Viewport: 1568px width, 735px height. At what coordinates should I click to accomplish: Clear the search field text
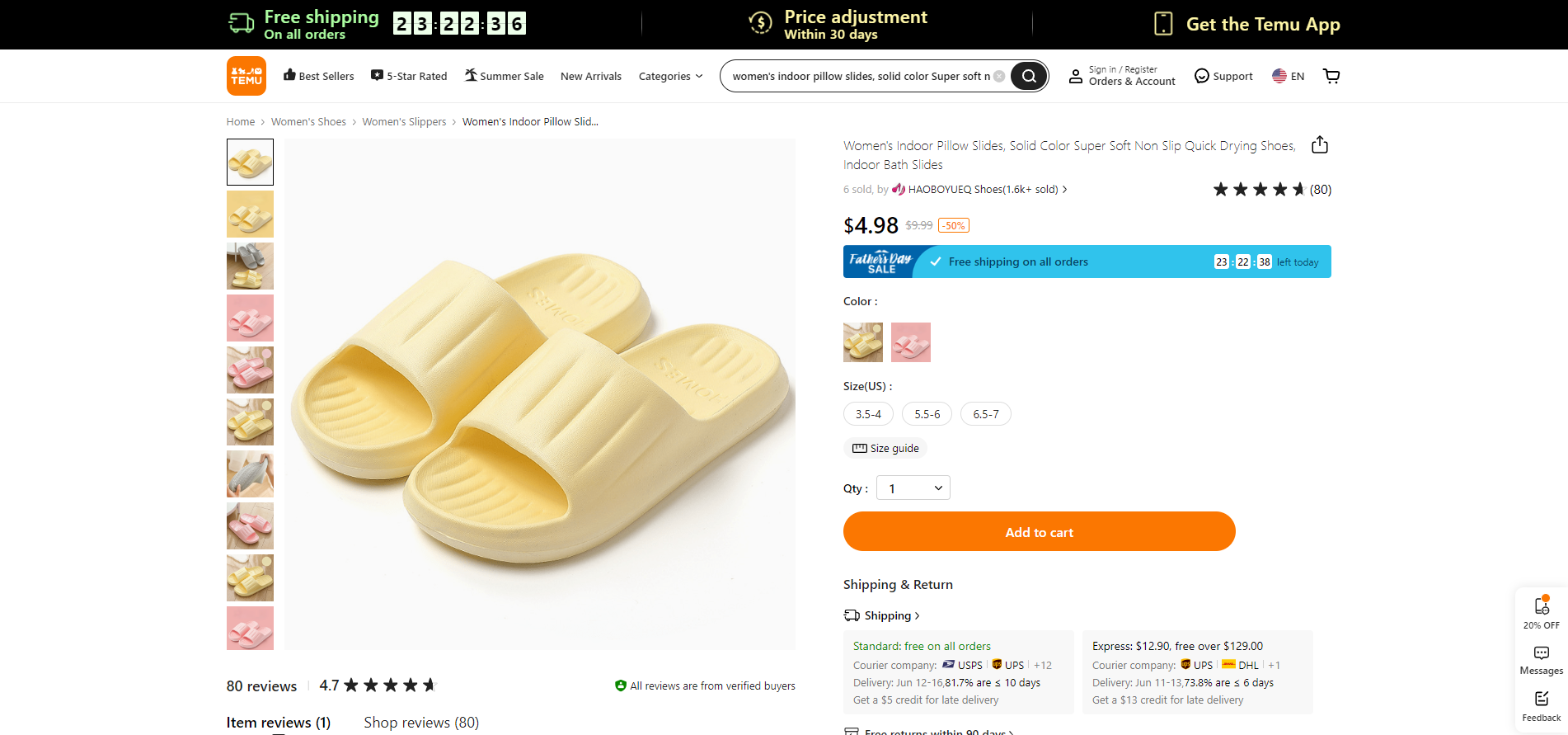click(x=999, y=76)
